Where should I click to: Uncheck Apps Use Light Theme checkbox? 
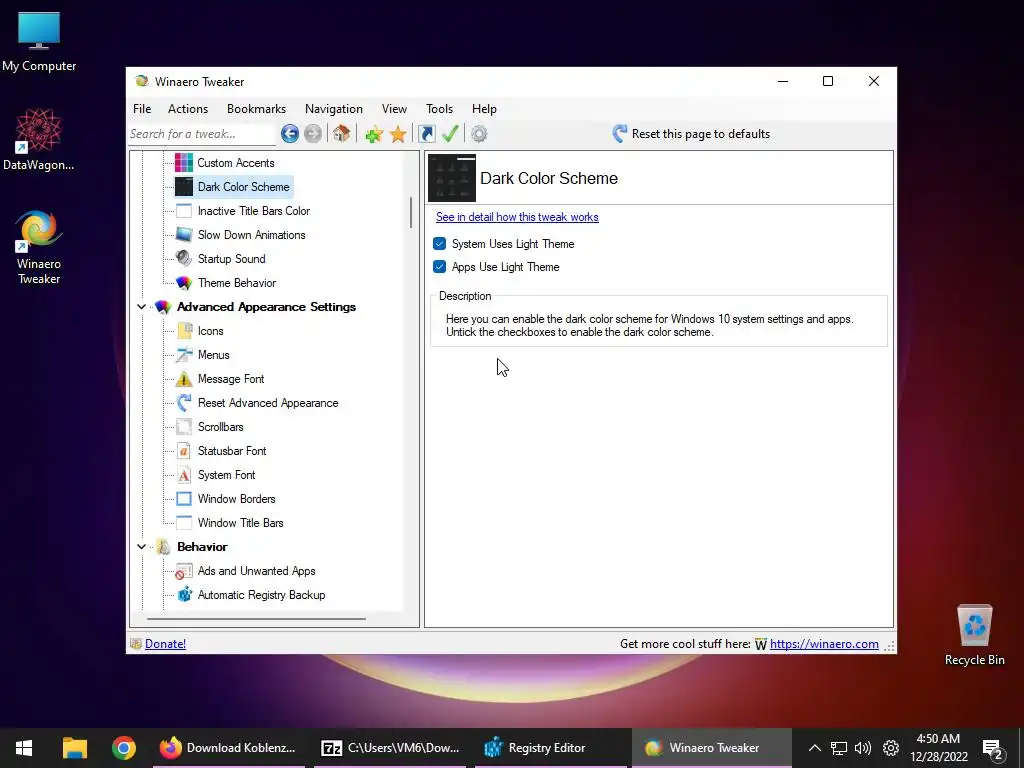[x=440, y=267]
